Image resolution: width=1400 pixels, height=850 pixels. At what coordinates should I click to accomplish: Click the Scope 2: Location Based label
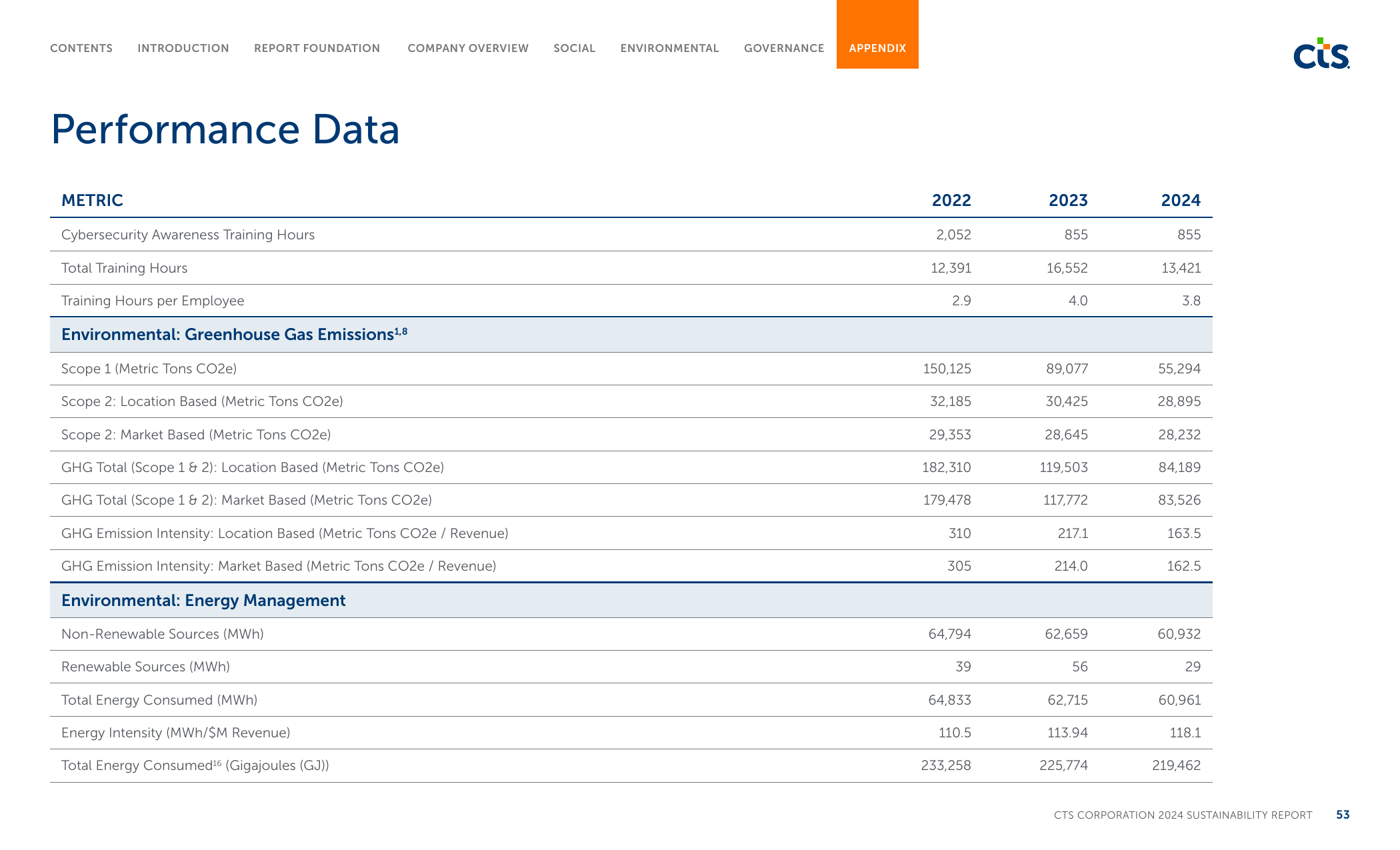tap(202, 401)
